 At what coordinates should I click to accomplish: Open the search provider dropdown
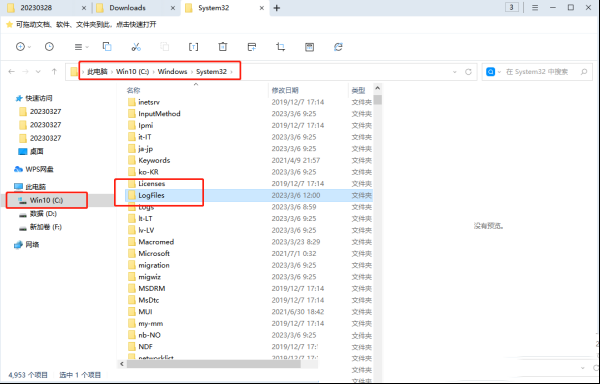tap(499, 72)
